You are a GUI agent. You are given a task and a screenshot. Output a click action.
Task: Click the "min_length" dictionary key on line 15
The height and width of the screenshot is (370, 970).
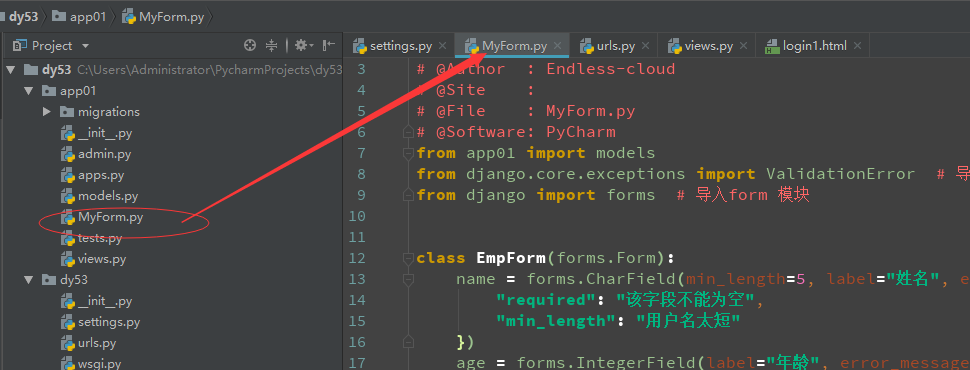[556, 321]
